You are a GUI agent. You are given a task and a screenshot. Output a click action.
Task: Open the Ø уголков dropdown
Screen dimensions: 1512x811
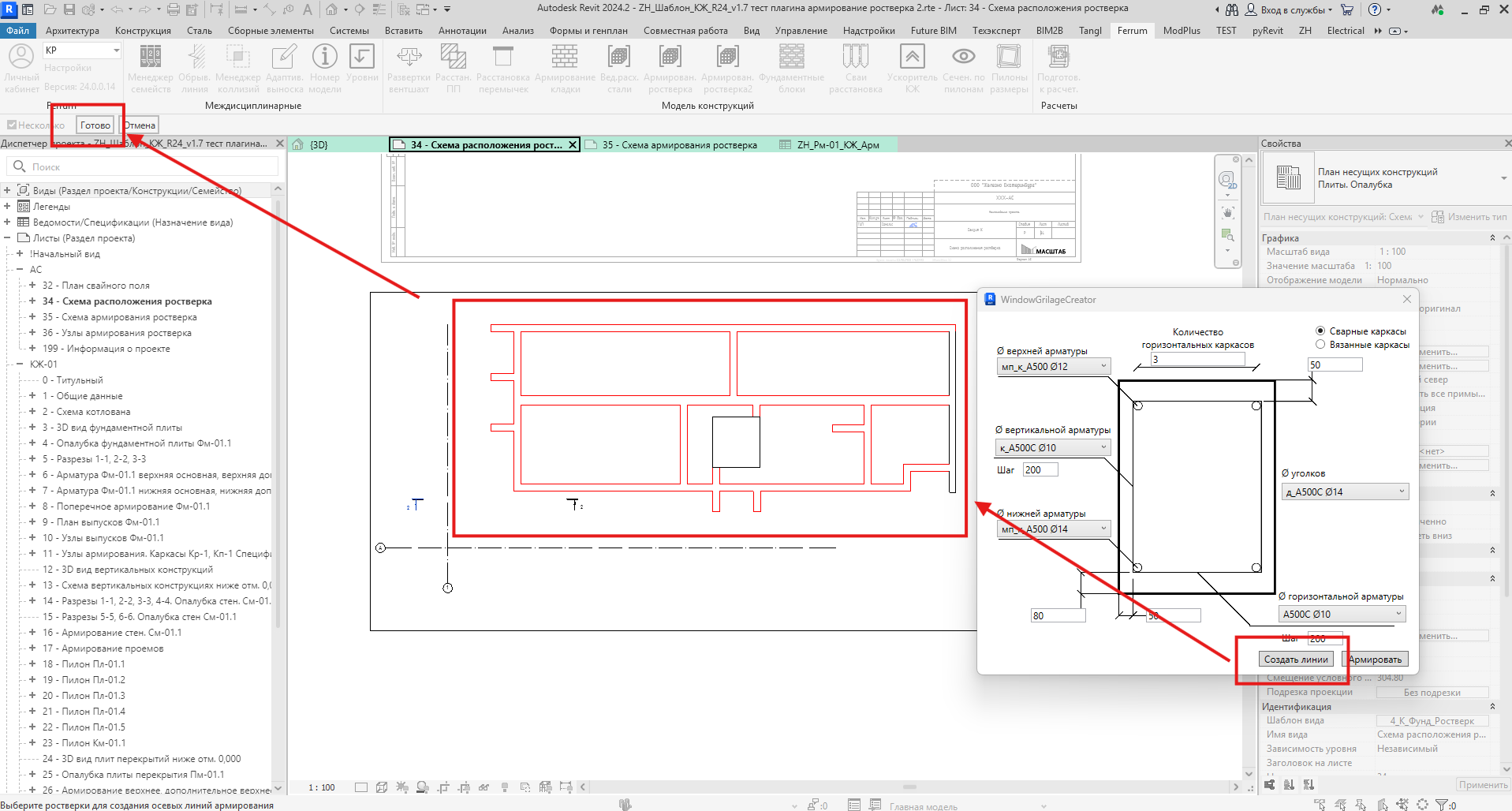coord(1346,491)
